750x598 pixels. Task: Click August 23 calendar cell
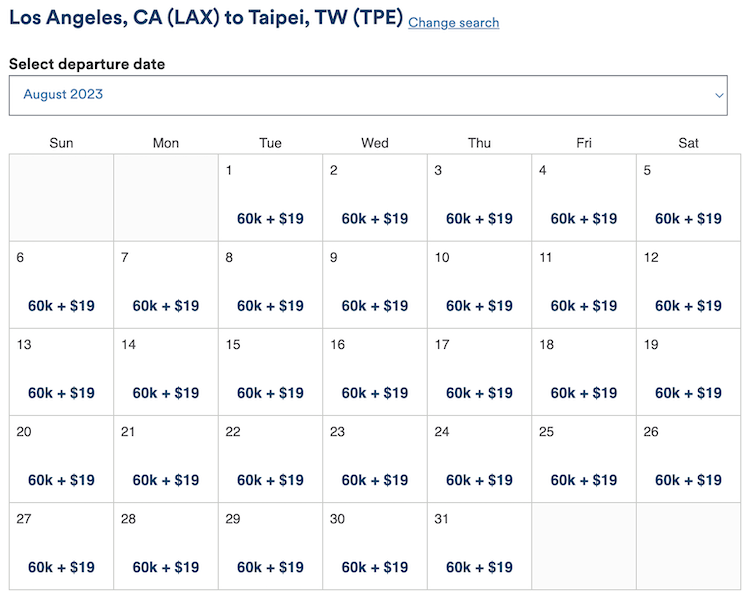[x=375, y=459]
